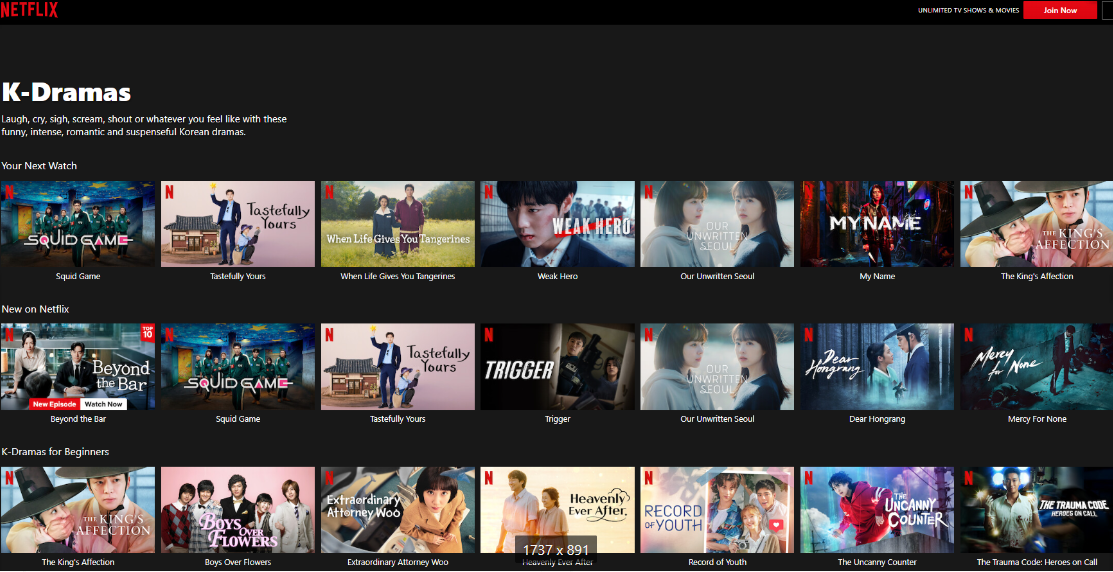The height and width of the screenshot is (572, 1113).
Task: Select the Dear Hongrang thumbnail
Action: point(877,366)
